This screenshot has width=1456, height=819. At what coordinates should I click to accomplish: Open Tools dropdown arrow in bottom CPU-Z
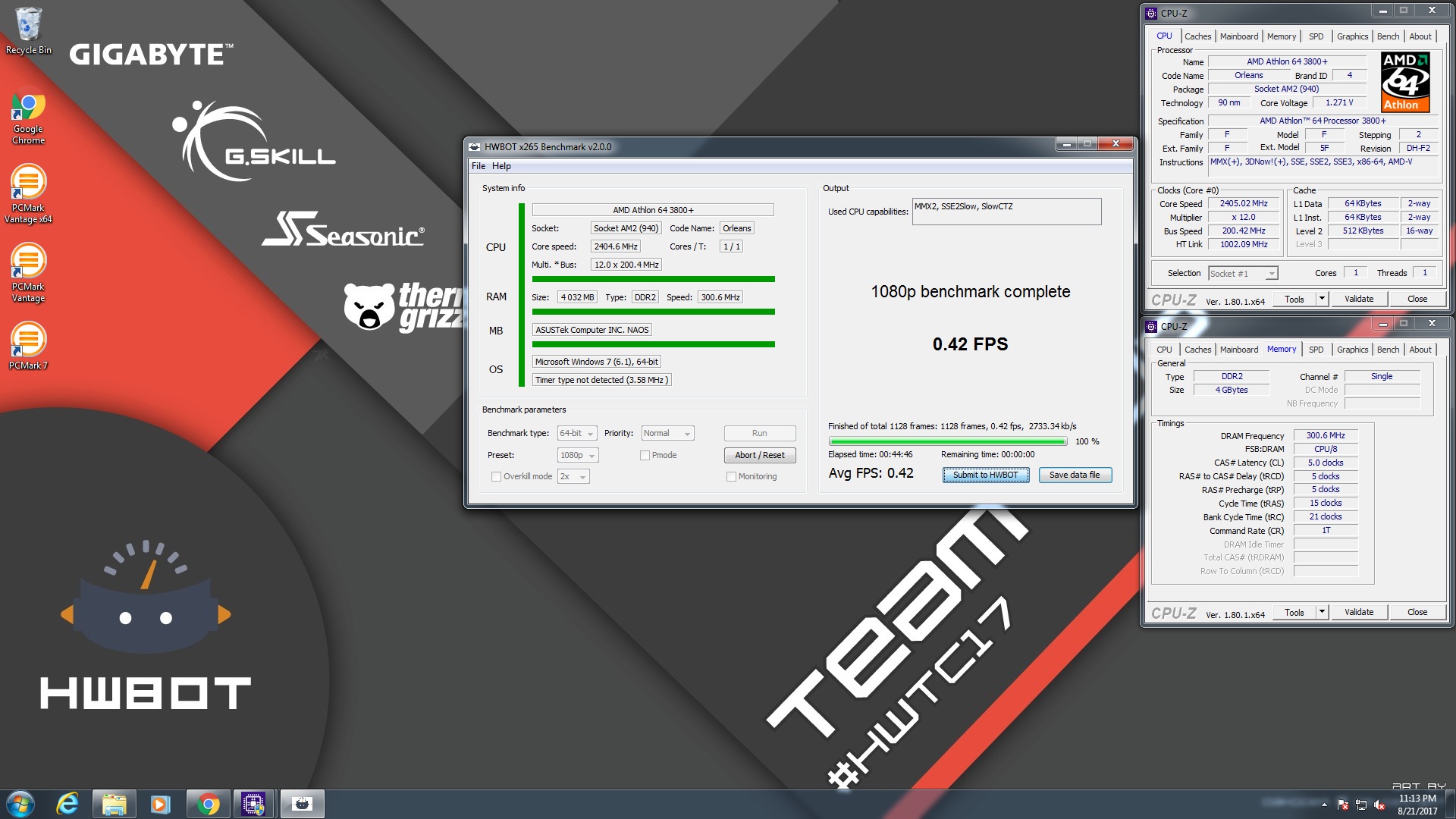(1322, 612)
